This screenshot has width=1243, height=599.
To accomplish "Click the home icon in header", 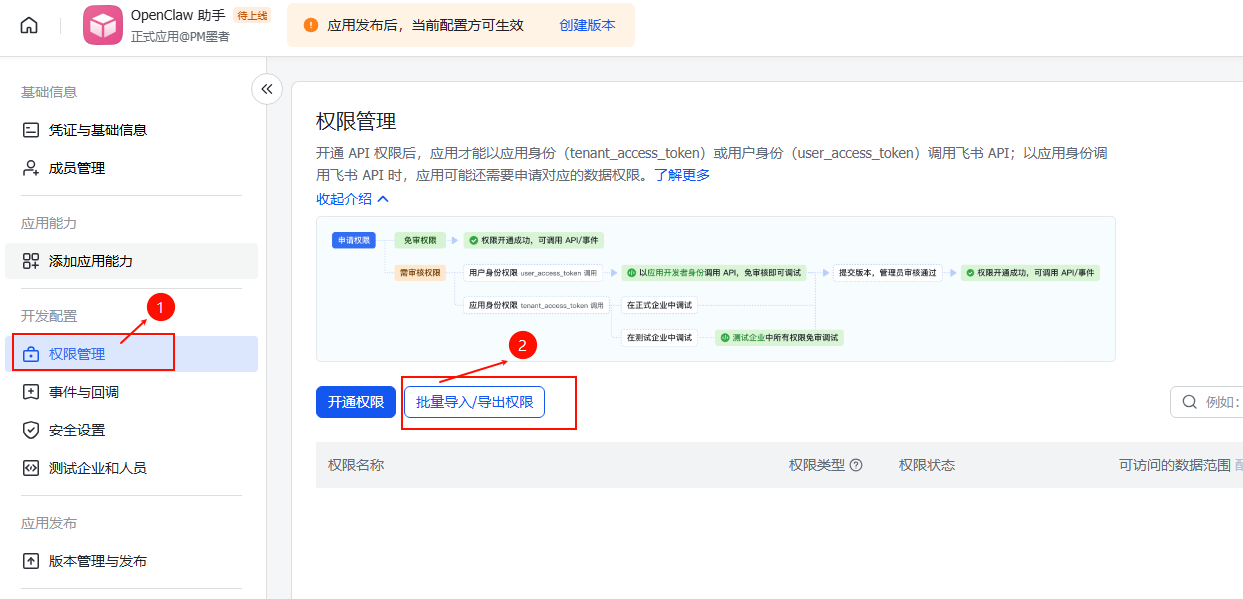I will pos(29,26).
